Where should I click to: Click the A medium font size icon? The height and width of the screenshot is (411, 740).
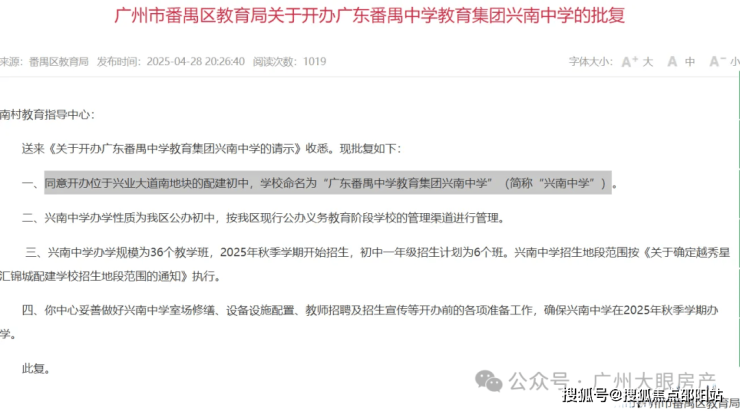coord(672,62)
